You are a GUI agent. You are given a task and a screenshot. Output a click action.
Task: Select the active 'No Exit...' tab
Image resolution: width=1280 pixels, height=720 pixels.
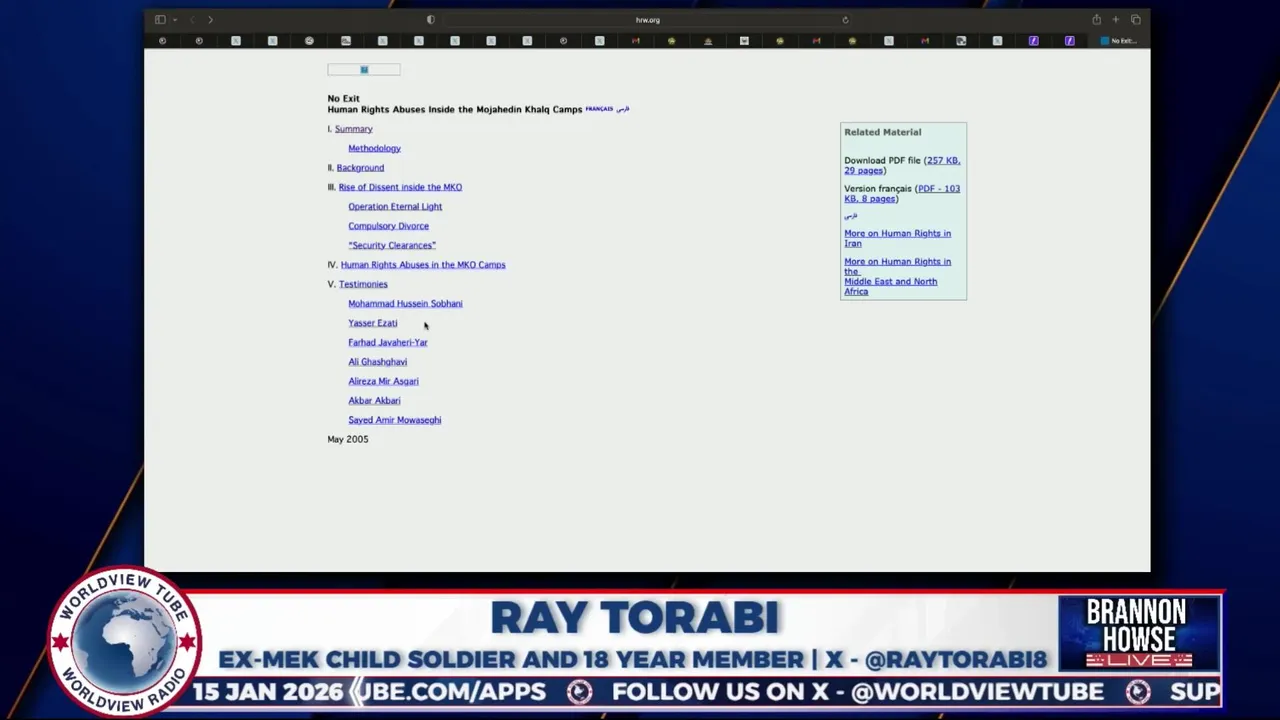coord(1119,41)
